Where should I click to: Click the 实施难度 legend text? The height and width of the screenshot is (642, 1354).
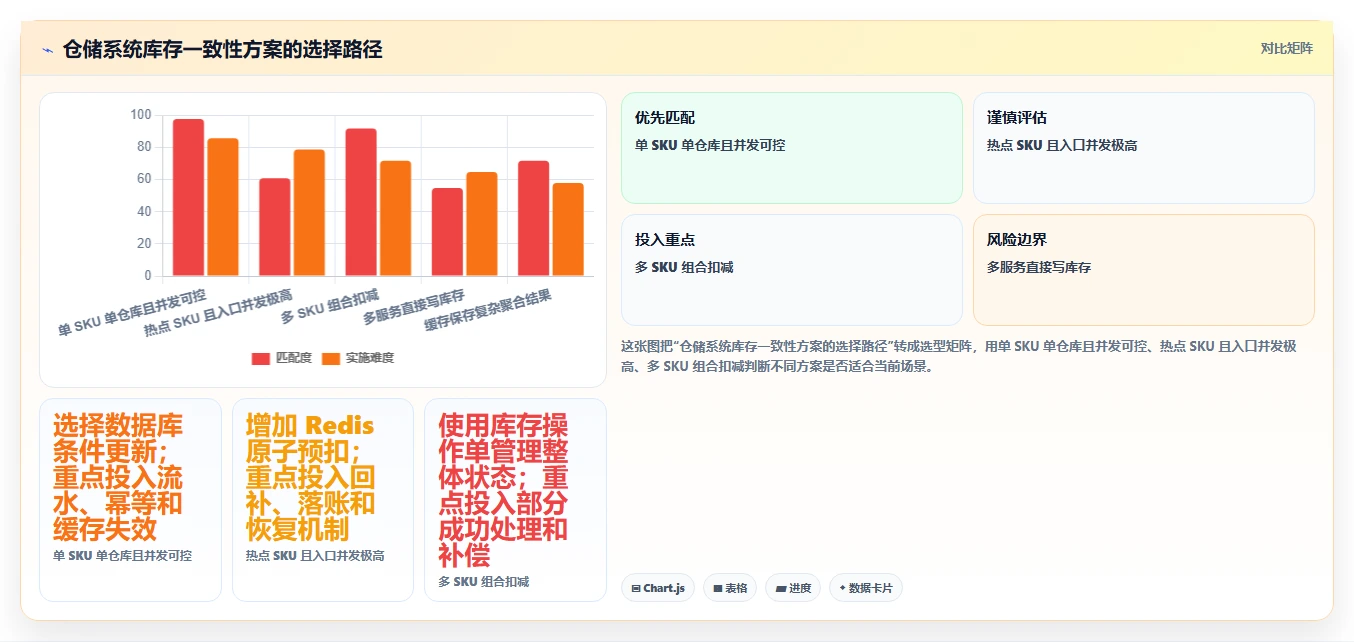(x=370, y=358)
